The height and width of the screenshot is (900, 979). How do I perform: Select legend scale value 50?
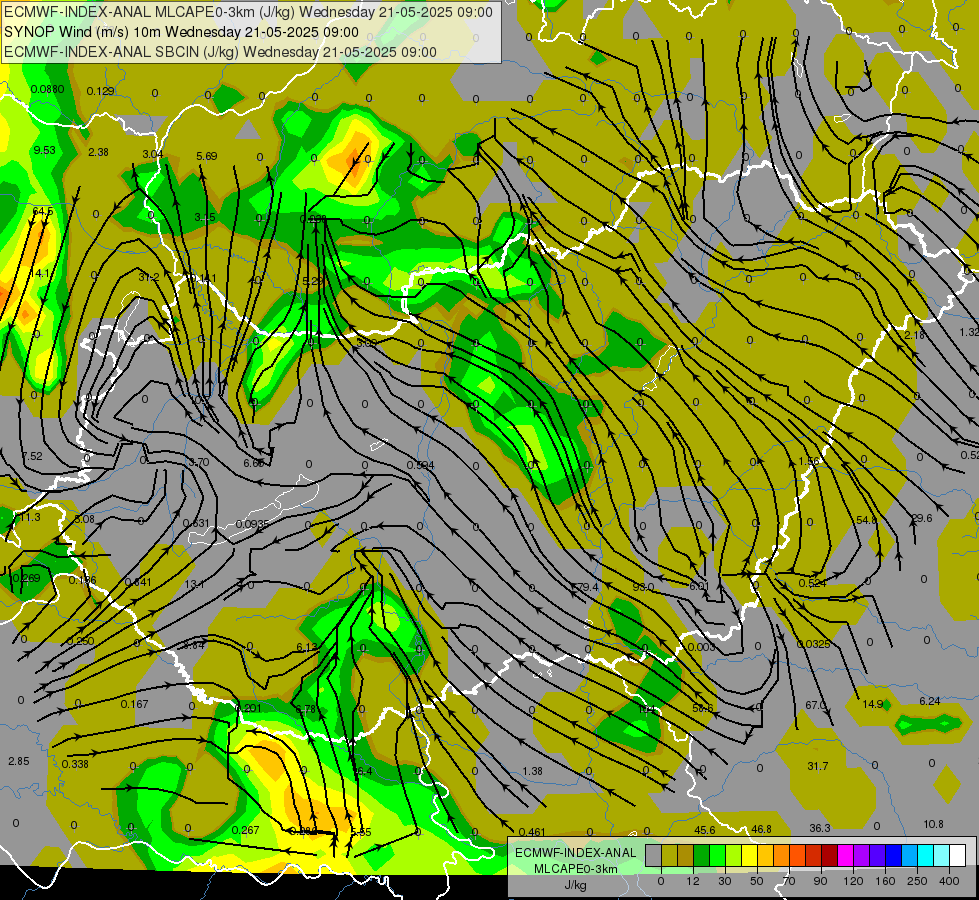(757, 881)
